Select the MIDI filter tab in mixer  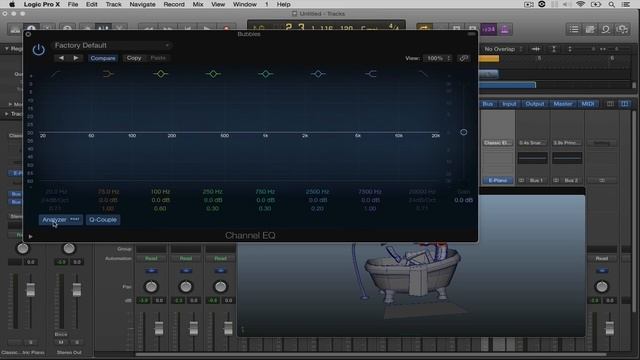pyautogui.click(x=588, y=104)
